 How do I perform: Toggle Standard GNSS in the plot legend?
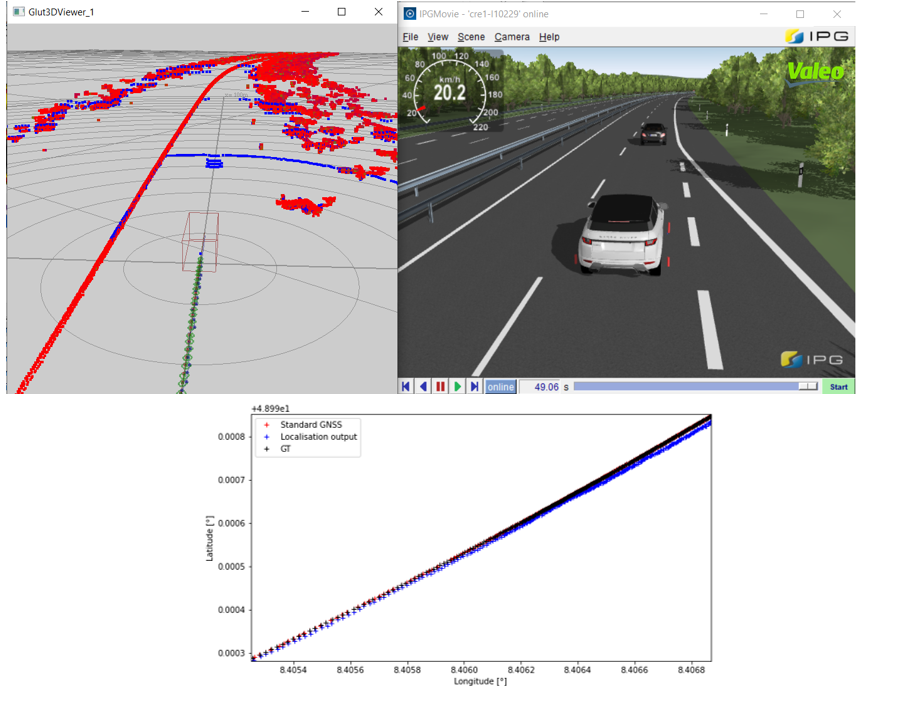[x=312, y=423]
